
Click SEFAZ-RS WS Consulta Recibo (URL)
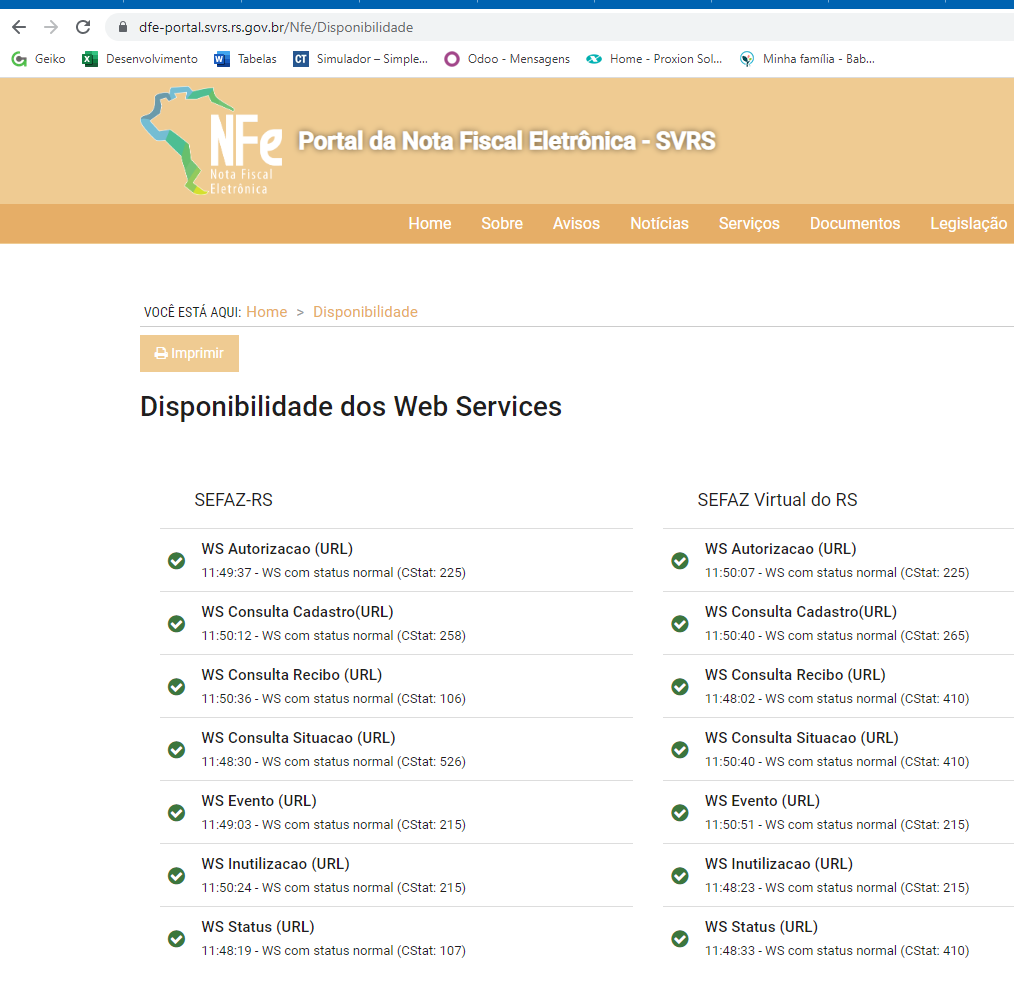click(292, 675)
